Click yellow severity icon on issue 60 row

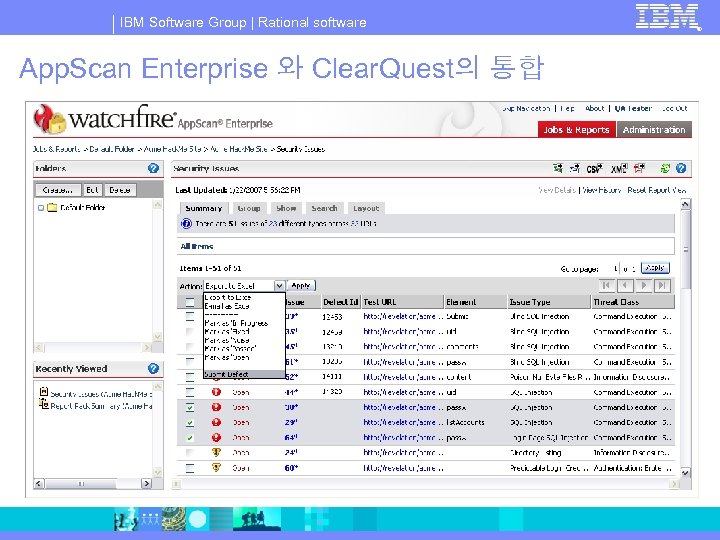216,467
